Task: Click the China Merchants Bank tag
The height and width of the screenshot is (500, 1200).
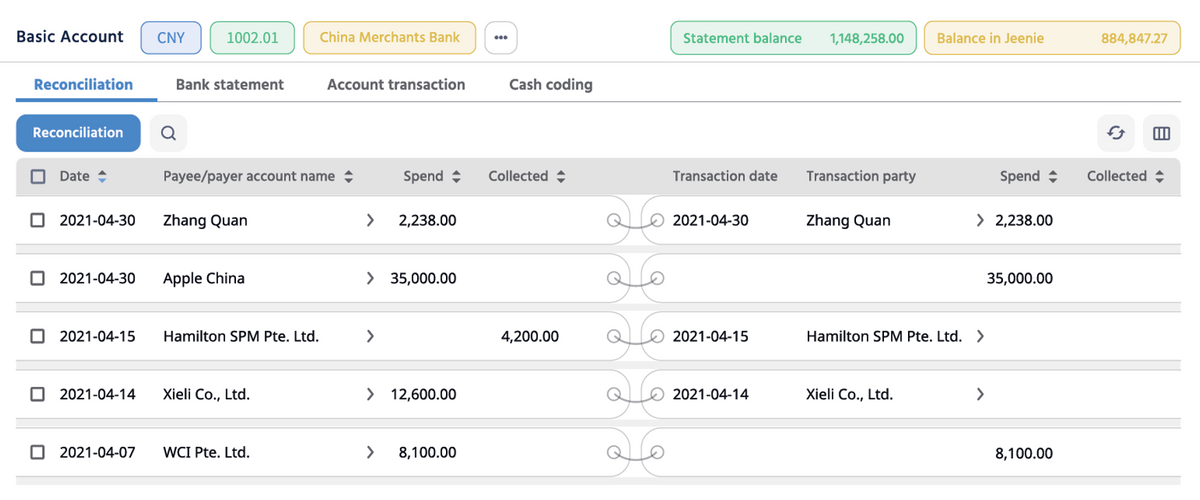Action: point(390,38)
